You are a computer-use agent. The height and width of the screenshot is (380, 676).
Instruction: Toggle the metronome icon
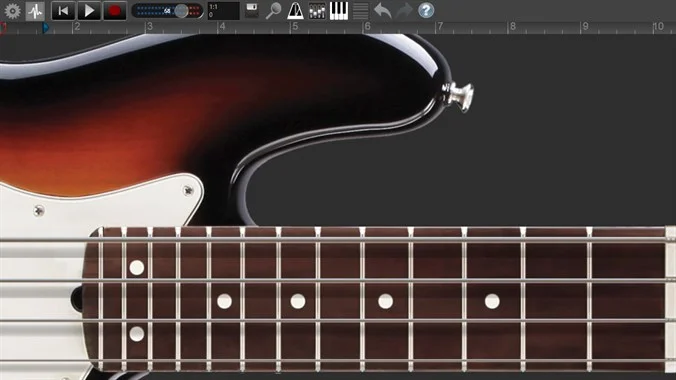pyautogui.click(x=295, y=11)
